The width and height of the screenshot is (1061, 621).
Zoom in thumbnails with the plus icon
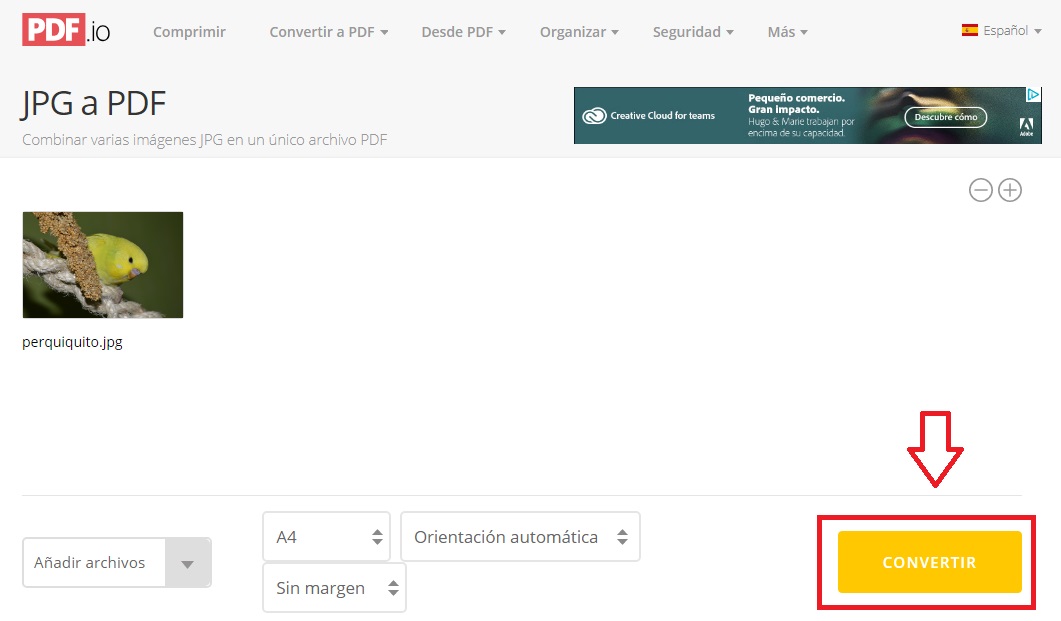1009,189
